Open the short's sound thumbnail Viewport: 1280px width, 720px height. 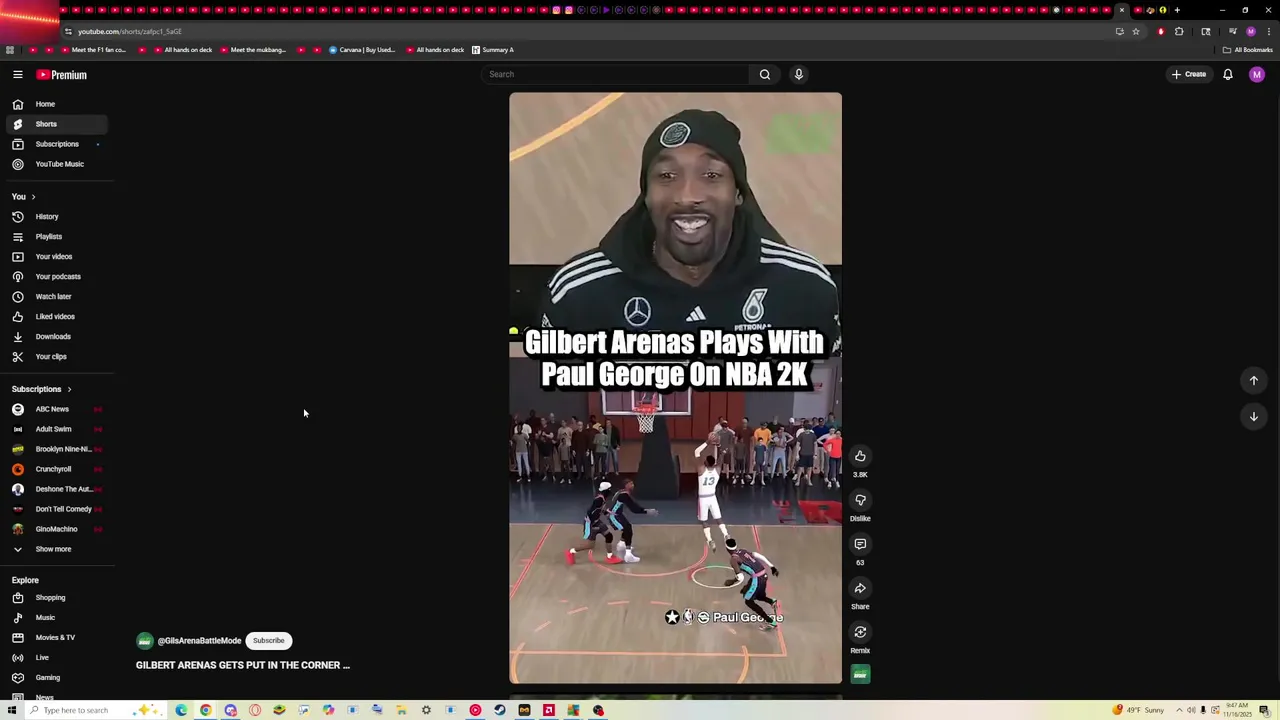[x=860, y=675]
